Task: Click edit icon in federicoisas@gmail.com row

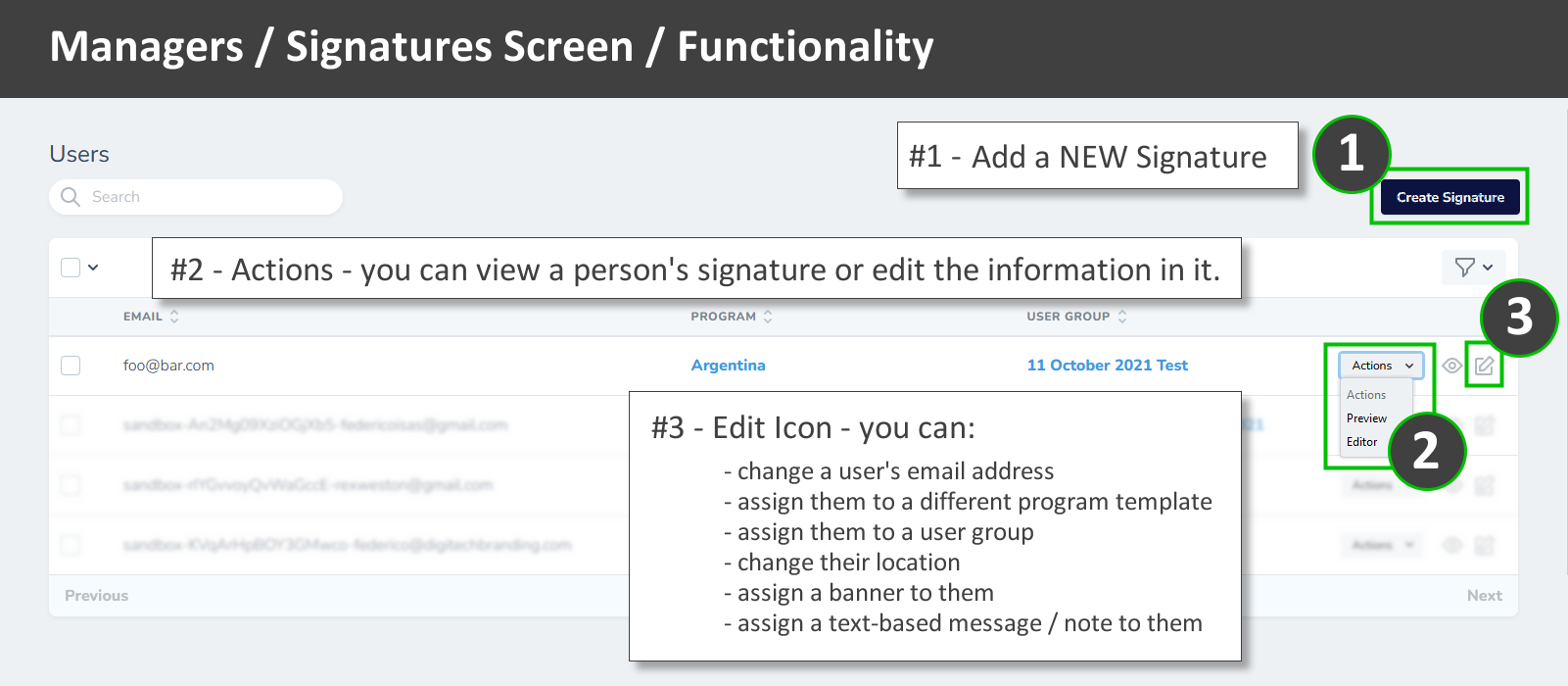Action: coord(1485,425)
